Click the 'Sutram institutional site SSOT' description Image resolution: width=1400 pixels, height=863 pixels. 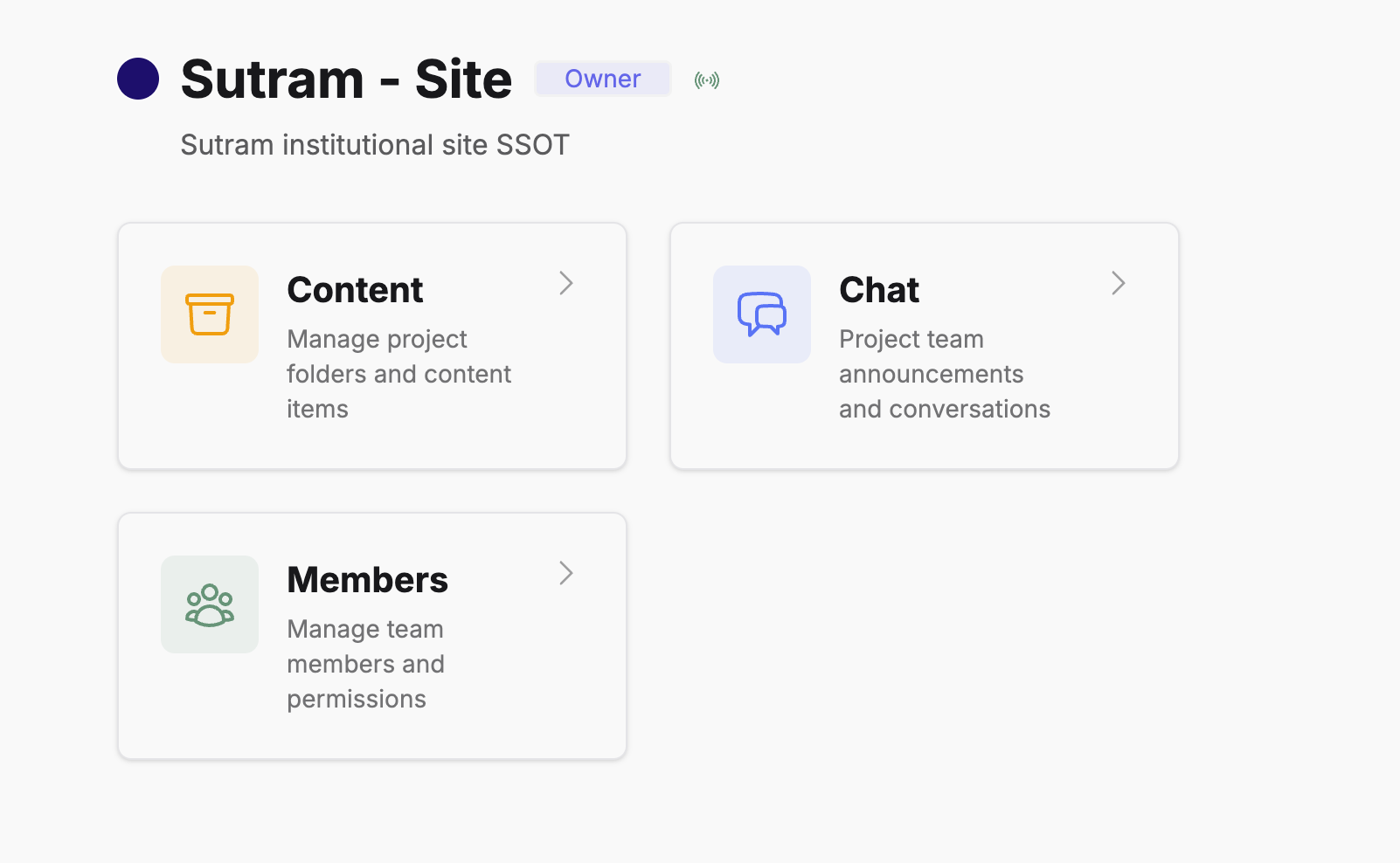(375, 145)
